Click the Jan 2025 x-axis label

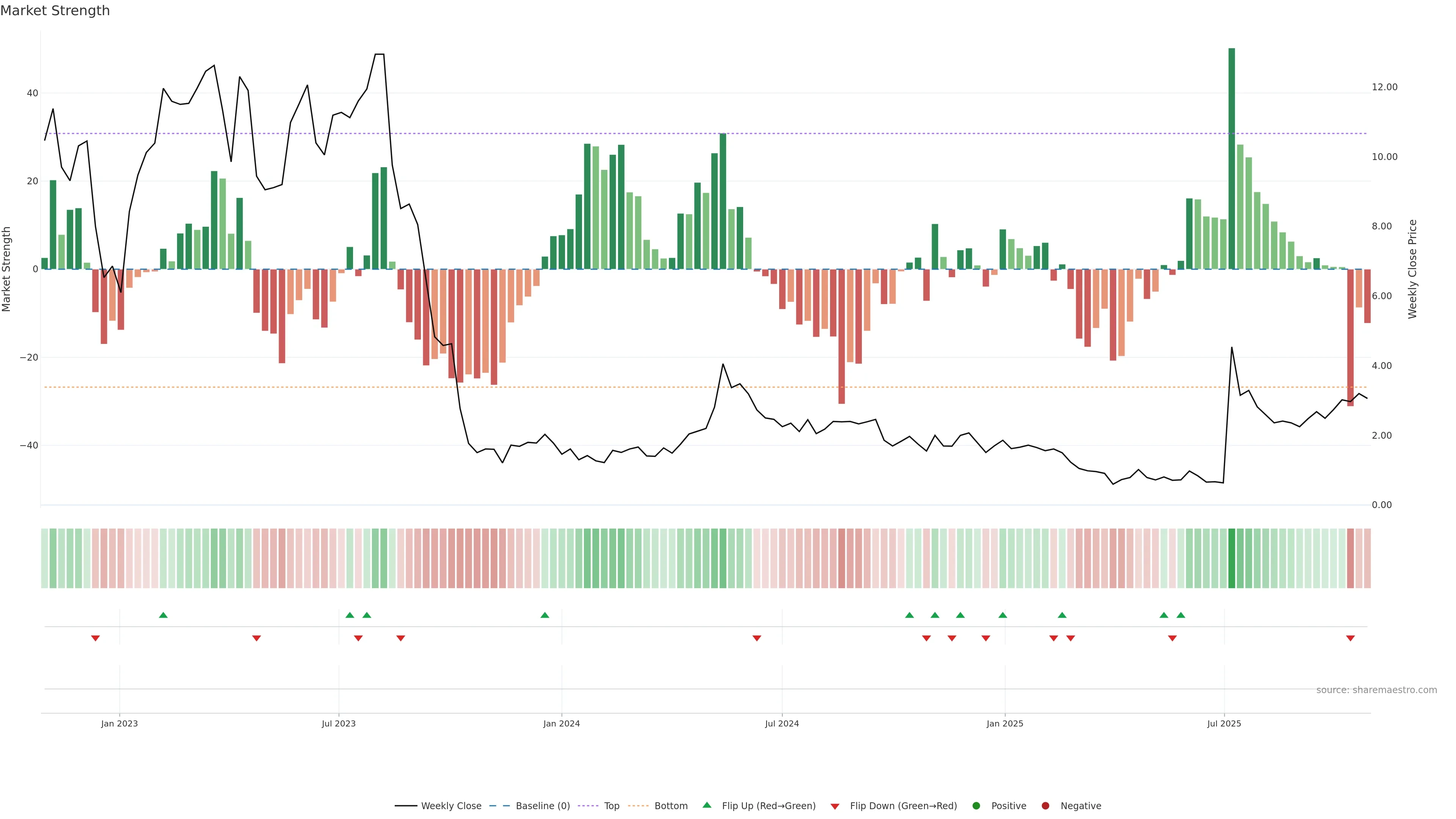1004,723
